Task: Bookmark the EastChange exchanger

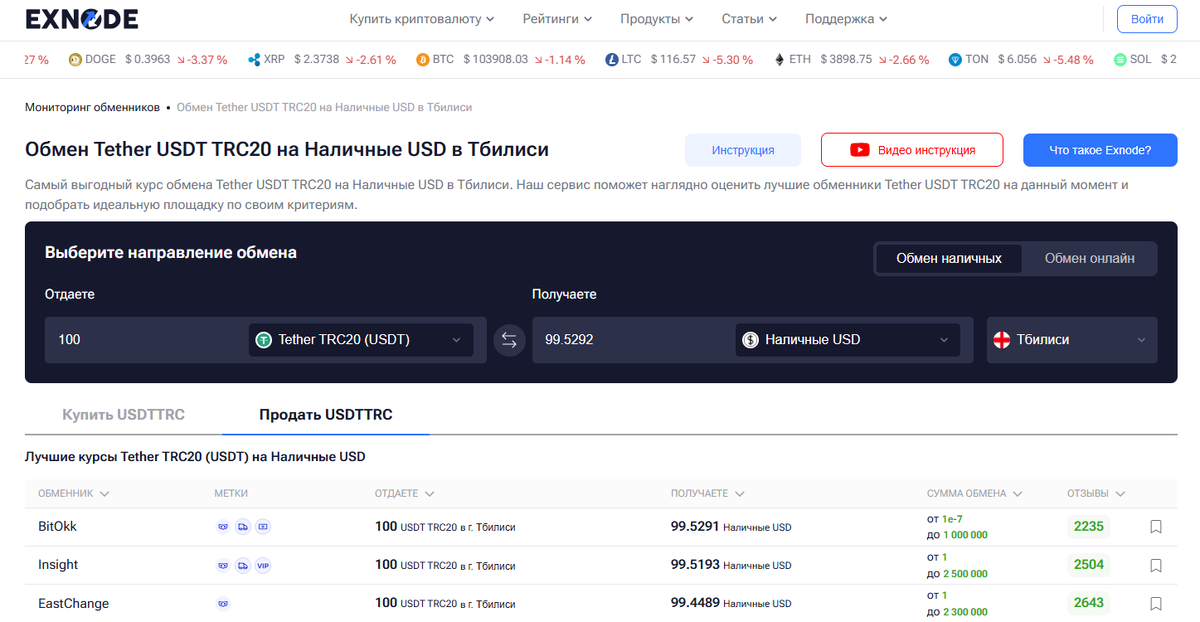Action: click(1155, 603)
